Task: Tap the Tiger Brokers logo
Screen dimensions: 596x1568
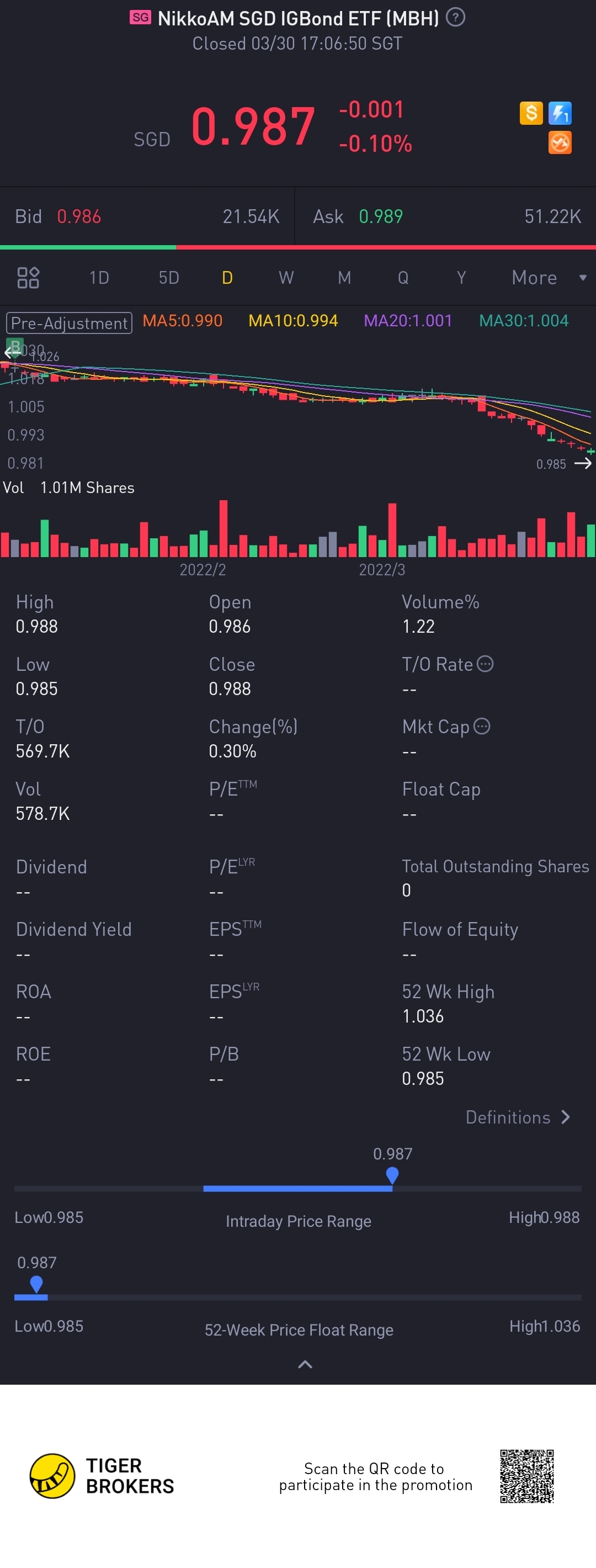Action: coord(52,1475)
